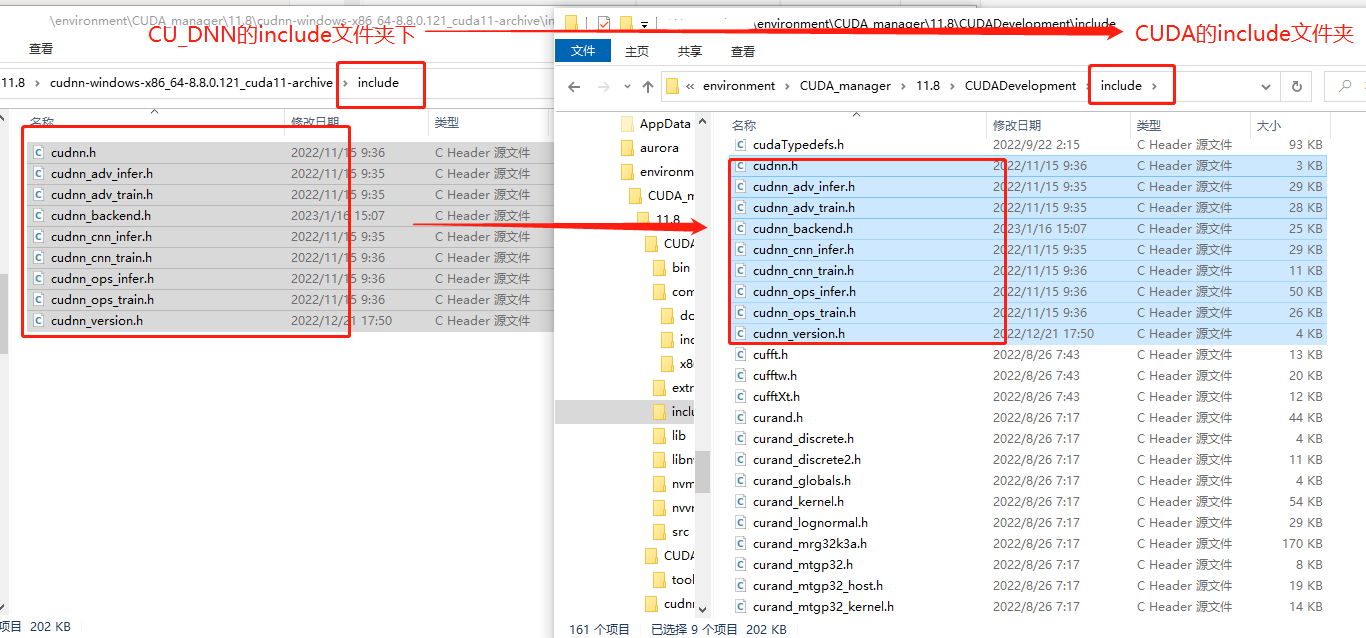This screenshot has height=638, width=1366.
Task: Click the New folder icon in quick access toolbar
Action: [625, 22]
